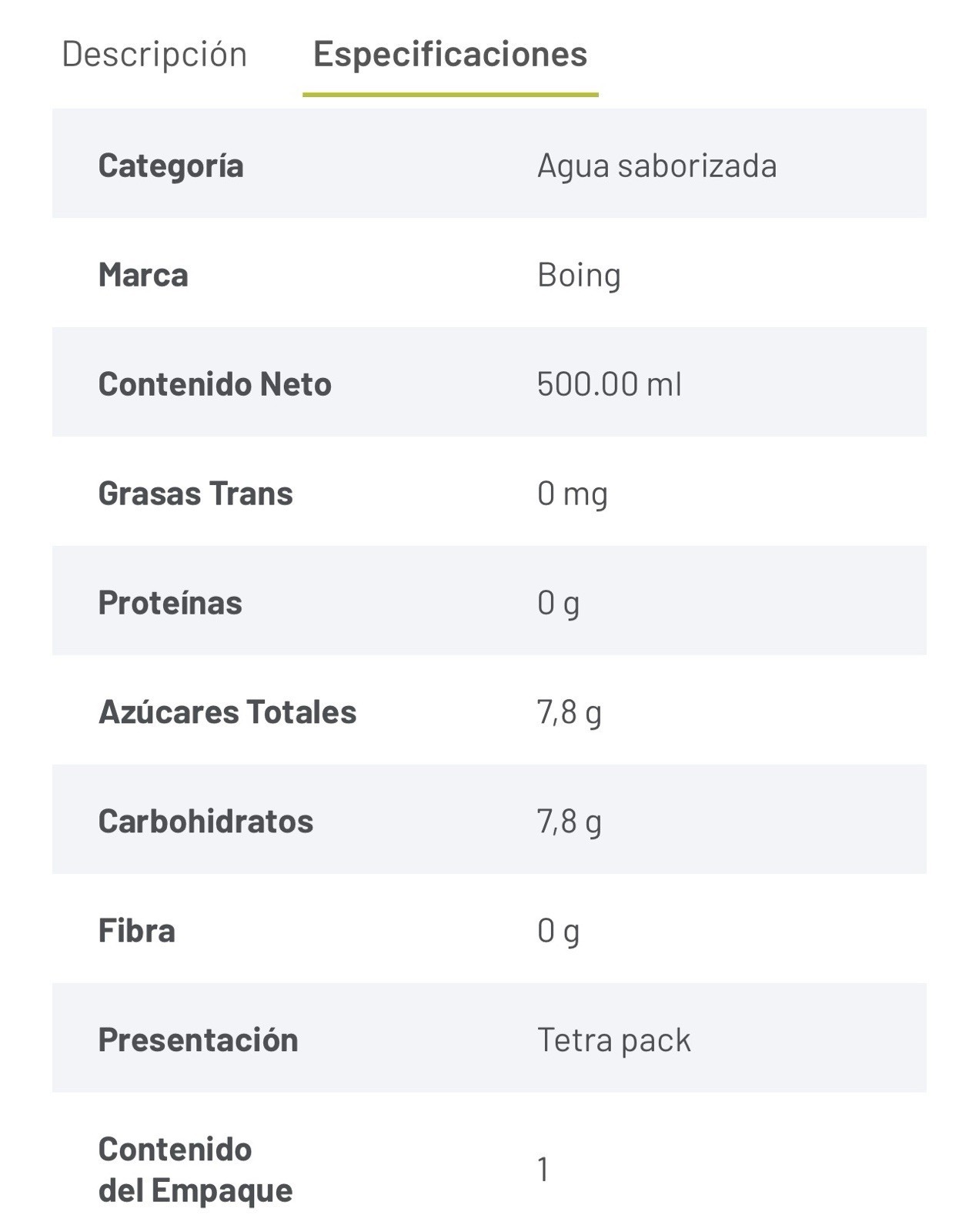979x1232 pixels.
Task: Switch to the Descripción tab
Action: [x=154, y=54]
